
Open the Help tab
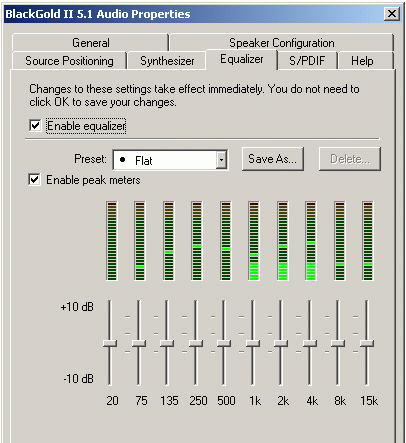[x=362, y=61]
